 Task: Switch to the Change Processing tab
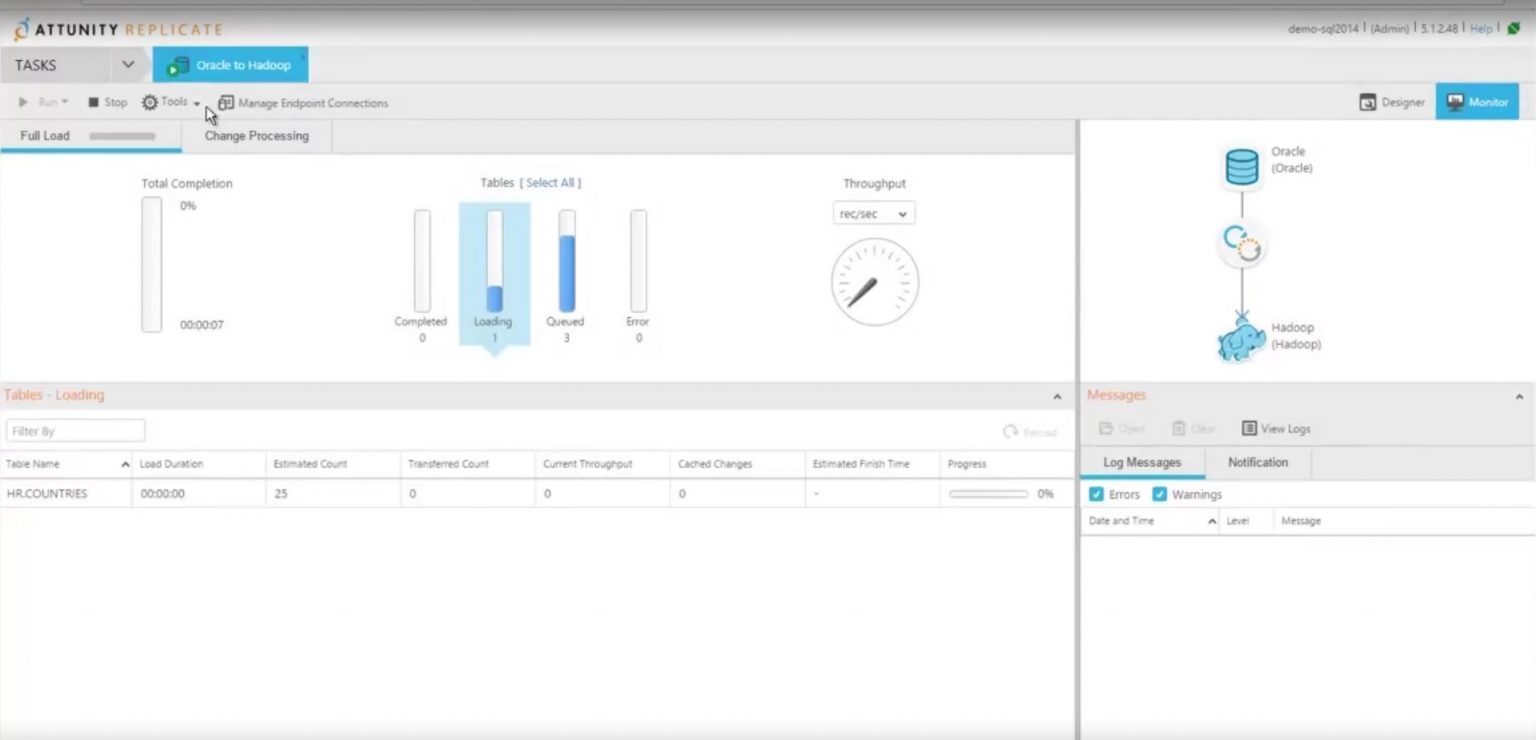[x=256, y=135]
